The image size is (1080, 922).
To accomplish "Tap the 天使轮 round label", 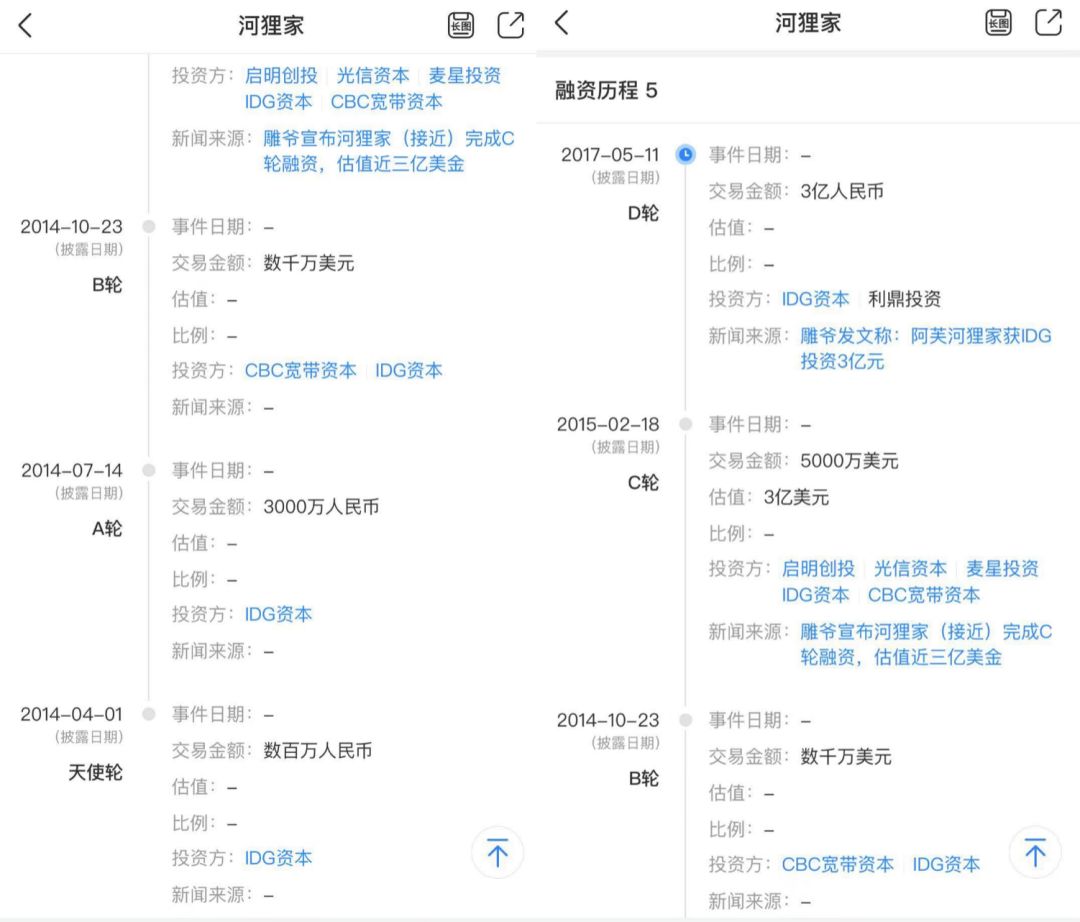I will coord(95,773).
